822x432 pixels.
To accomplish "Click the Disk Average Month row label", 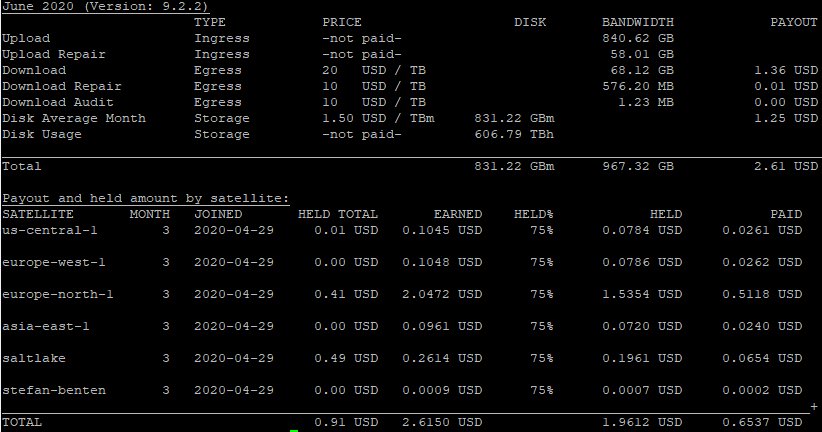I will coord(74,118).
